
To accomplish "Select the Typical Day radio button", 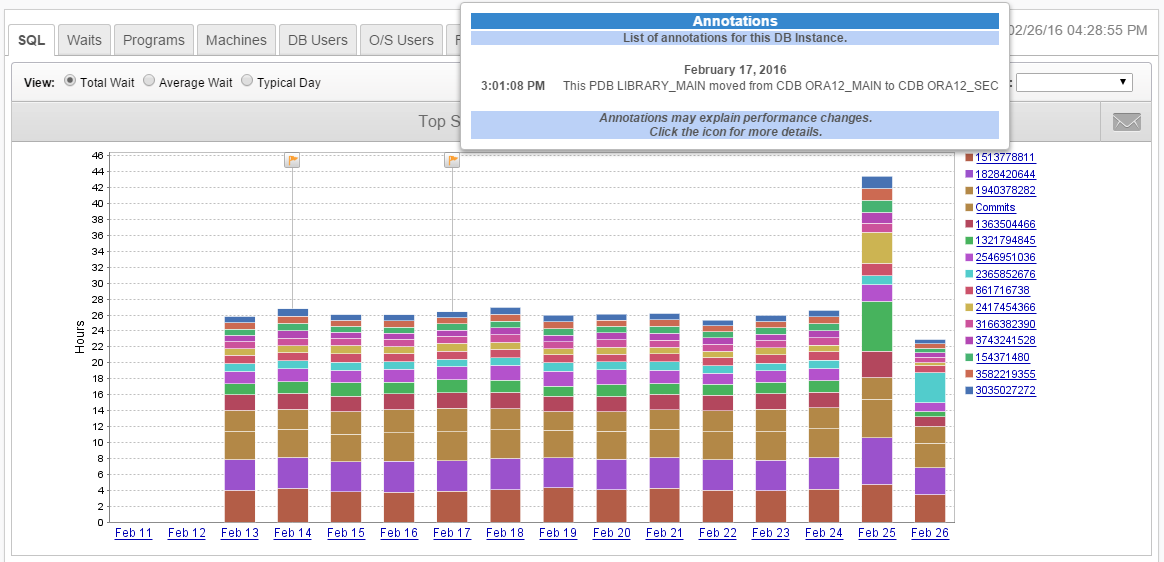I will coord(247,81).
